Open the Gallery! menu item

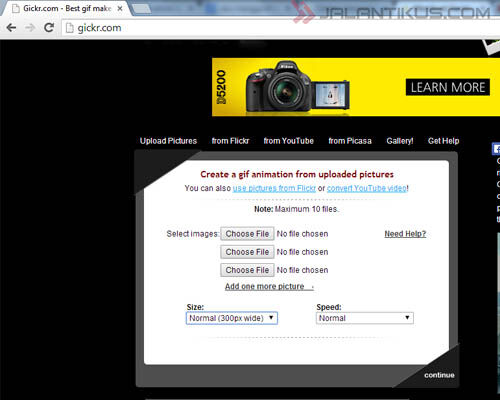click(400, 141)
